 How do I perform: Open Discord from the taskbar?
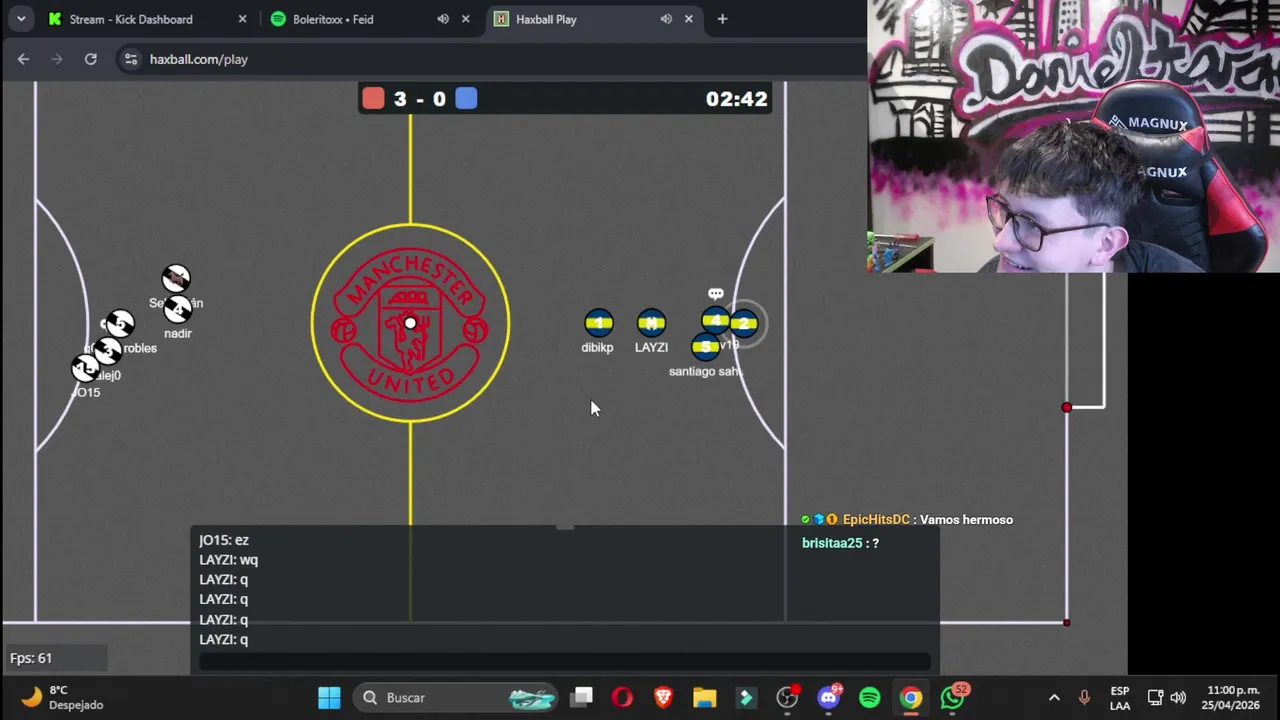click(829, 697)
